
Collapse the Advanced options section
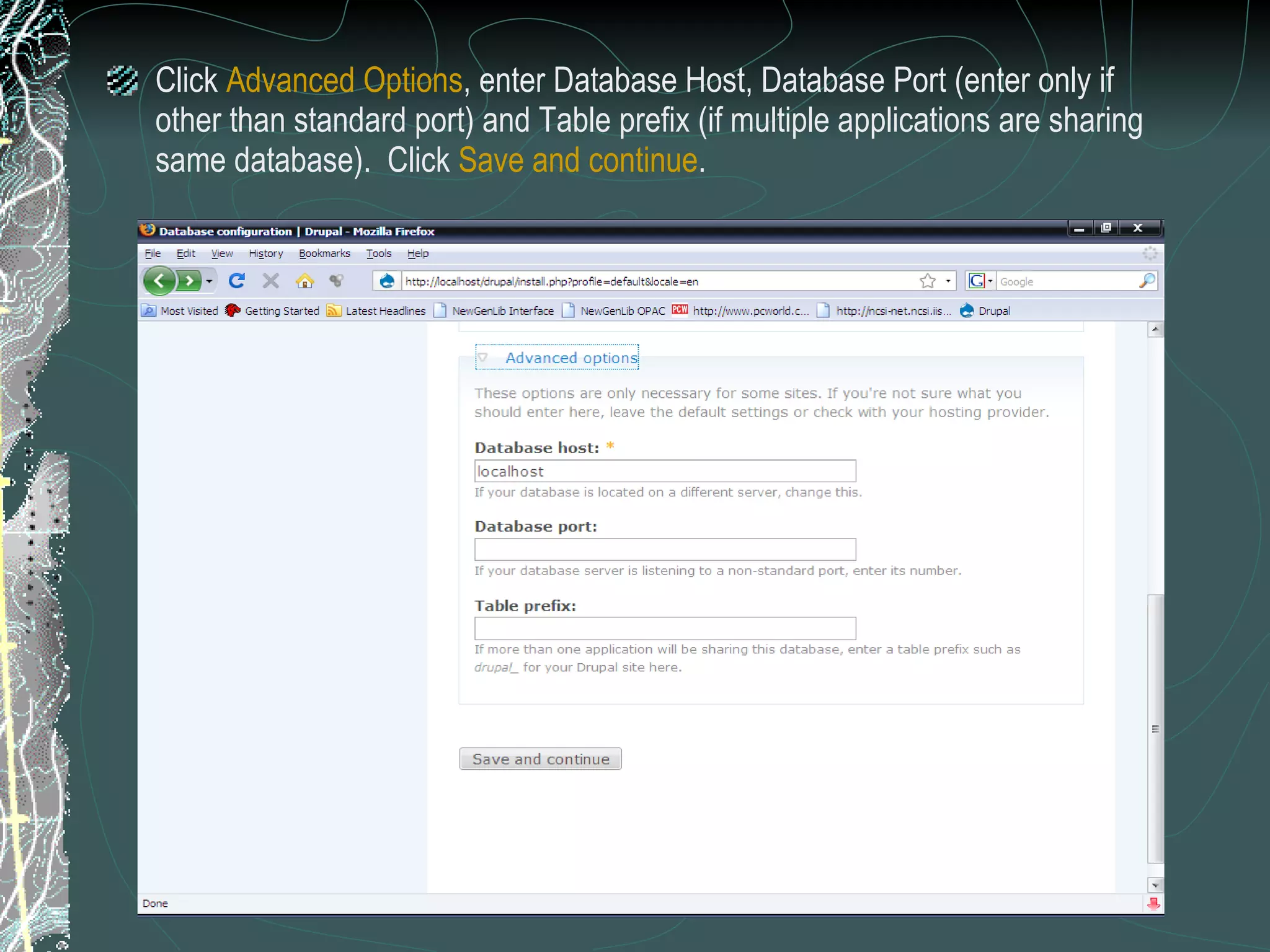(x=557, y=358)
